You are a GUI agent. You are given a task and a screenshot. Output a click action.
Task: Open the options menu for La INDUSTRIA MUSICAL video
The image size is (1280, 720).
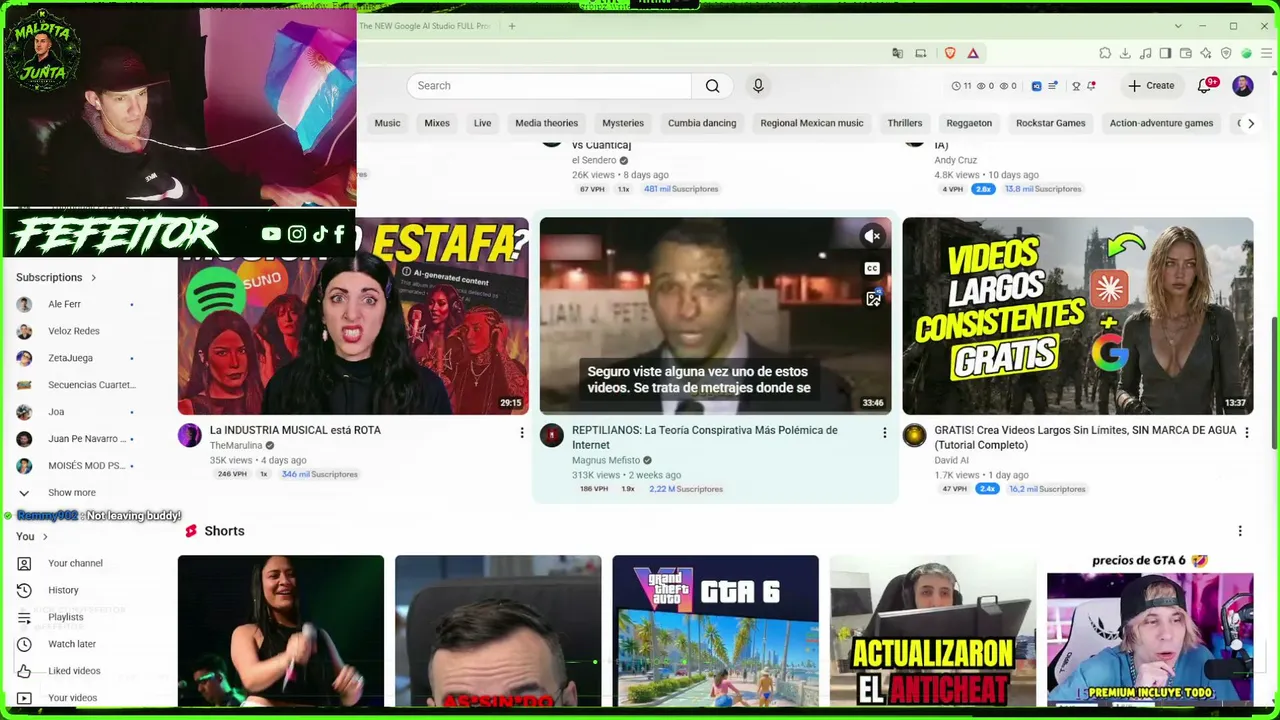point(521,432)
